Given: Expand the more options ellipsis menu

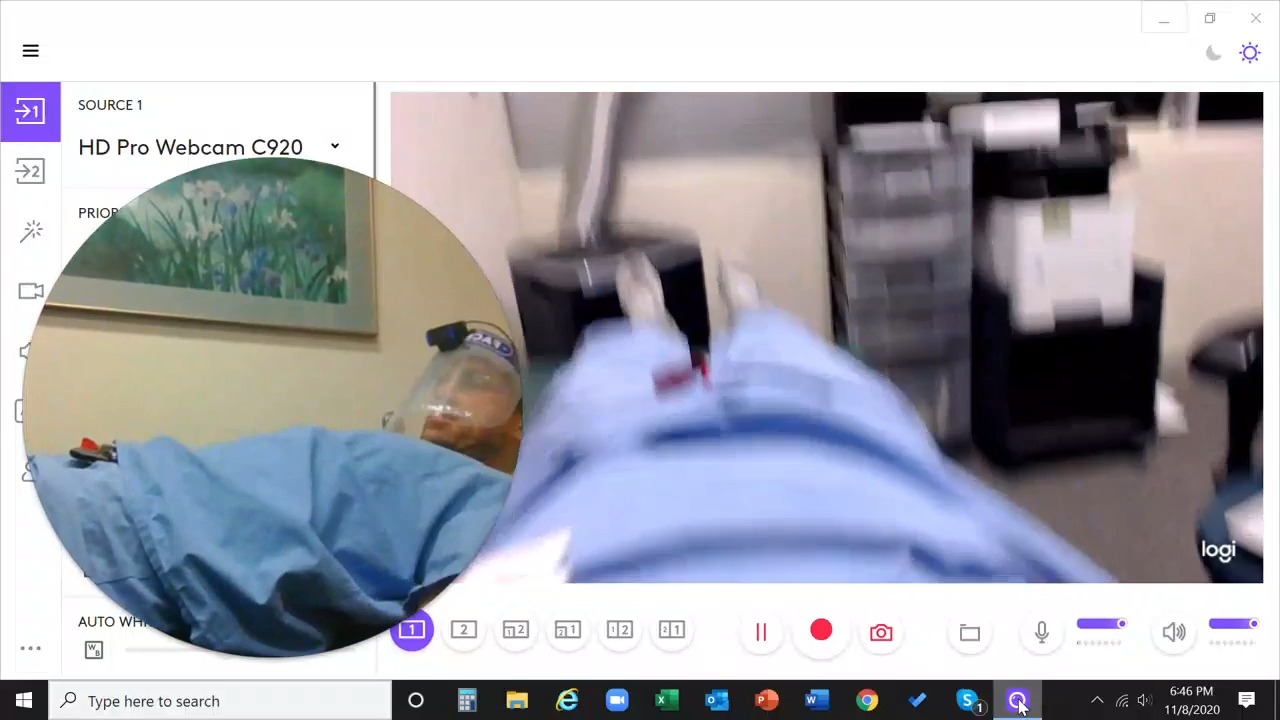Looking at the screenshot, I should pos(30,648).
